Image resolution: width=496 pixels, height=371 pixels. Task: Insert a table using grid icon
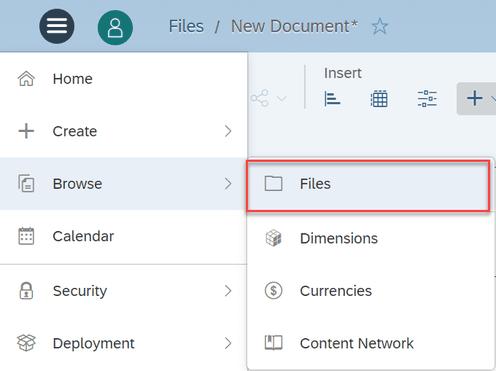[x=379, y=99]
